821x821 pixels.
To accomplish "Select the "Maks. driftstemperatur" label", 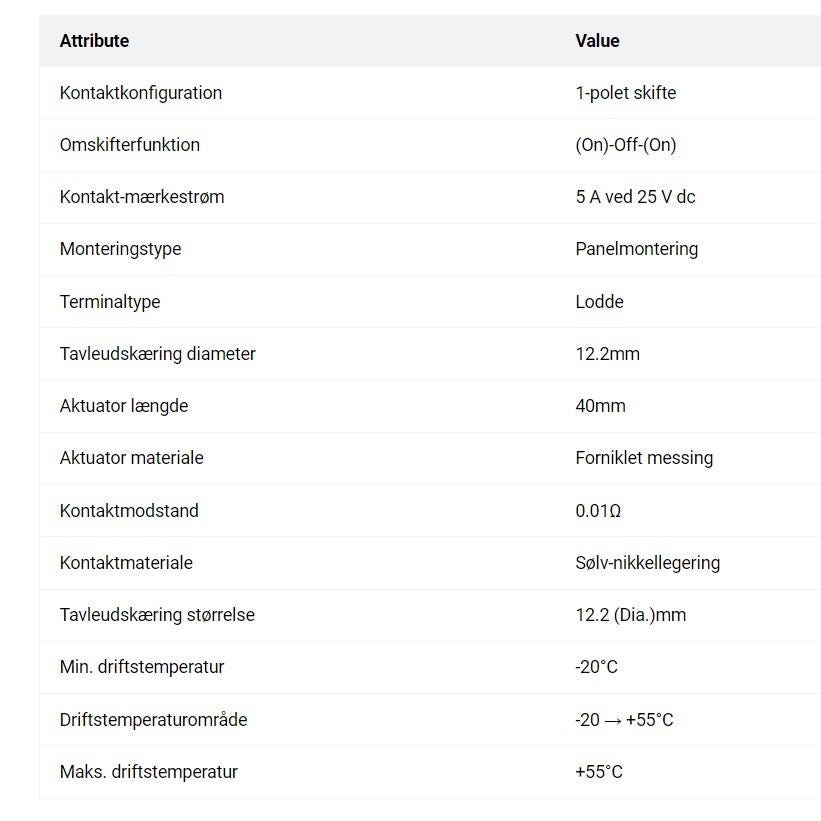I will click(149, 772).
